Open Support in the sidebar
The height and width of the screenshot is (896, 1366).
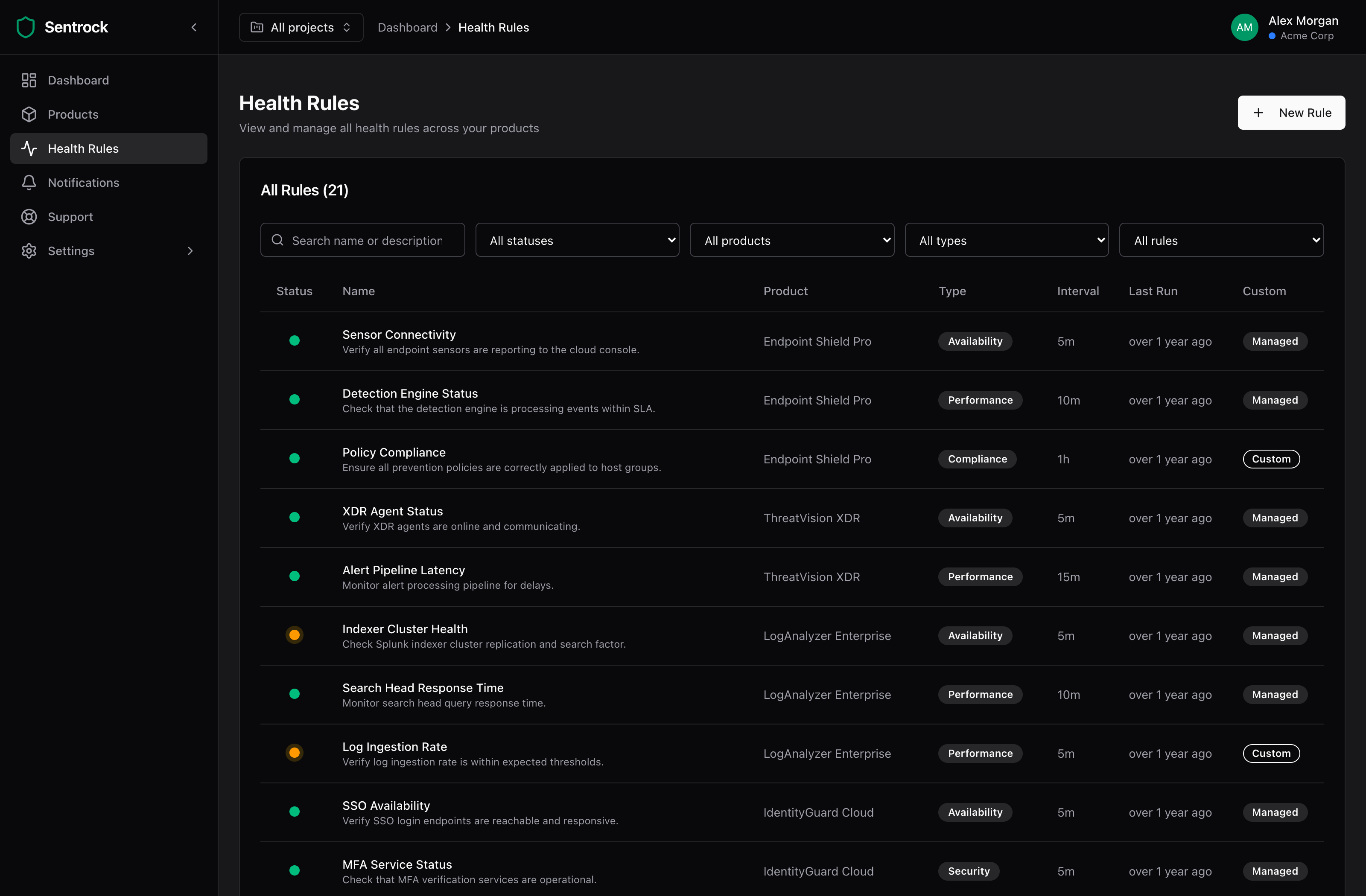click(108, 217)
